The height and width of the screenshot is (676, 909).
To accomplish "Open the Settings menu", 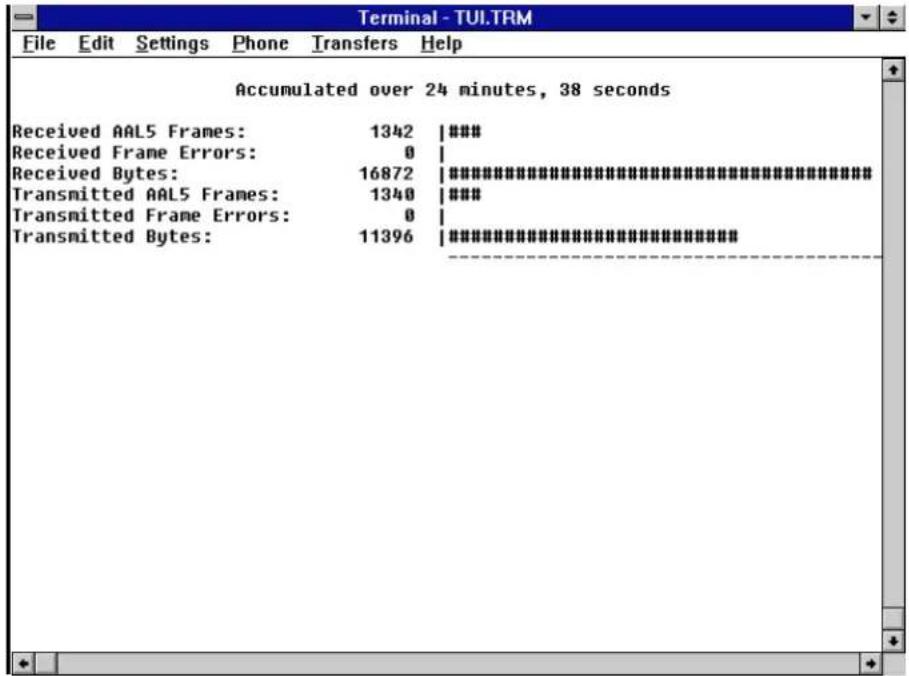I will (172, 44).
